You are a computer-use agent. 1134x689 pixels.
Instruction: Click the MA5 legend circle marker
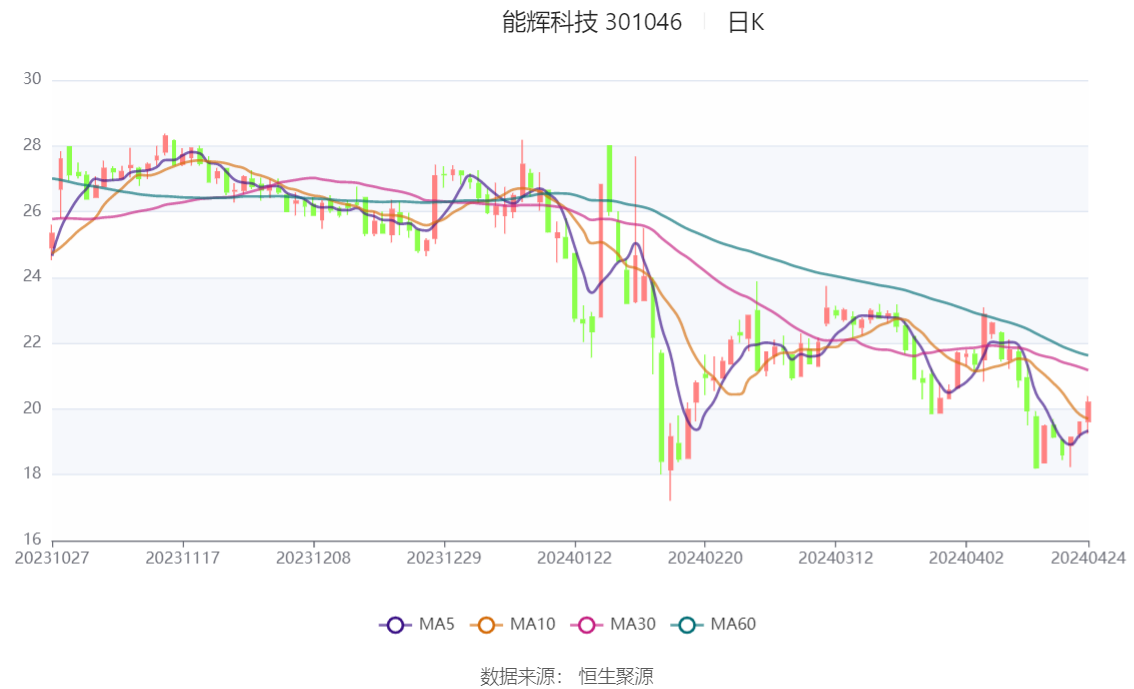click(x=396, y=625)
